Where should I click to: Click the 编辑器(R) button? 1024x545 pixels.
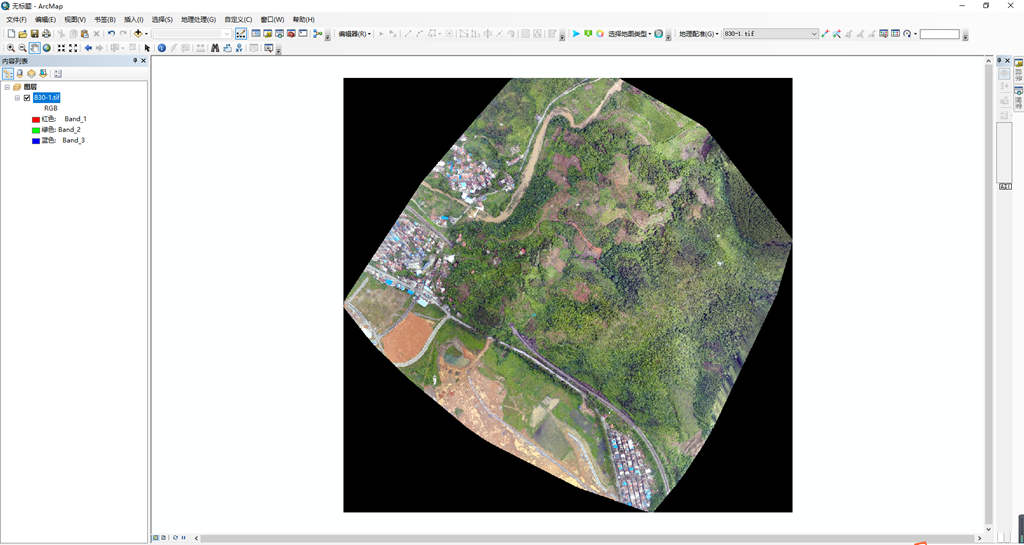tap(354, 34)
